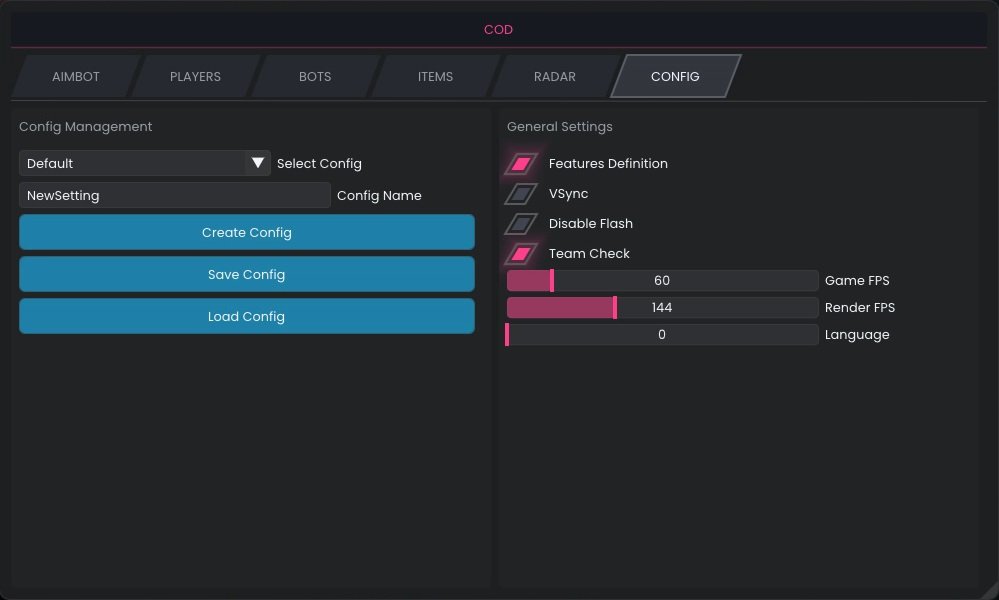Enable the VSync checkbox
The width and height of the screenshot is (999, 600).
click(x=521, y=194)
